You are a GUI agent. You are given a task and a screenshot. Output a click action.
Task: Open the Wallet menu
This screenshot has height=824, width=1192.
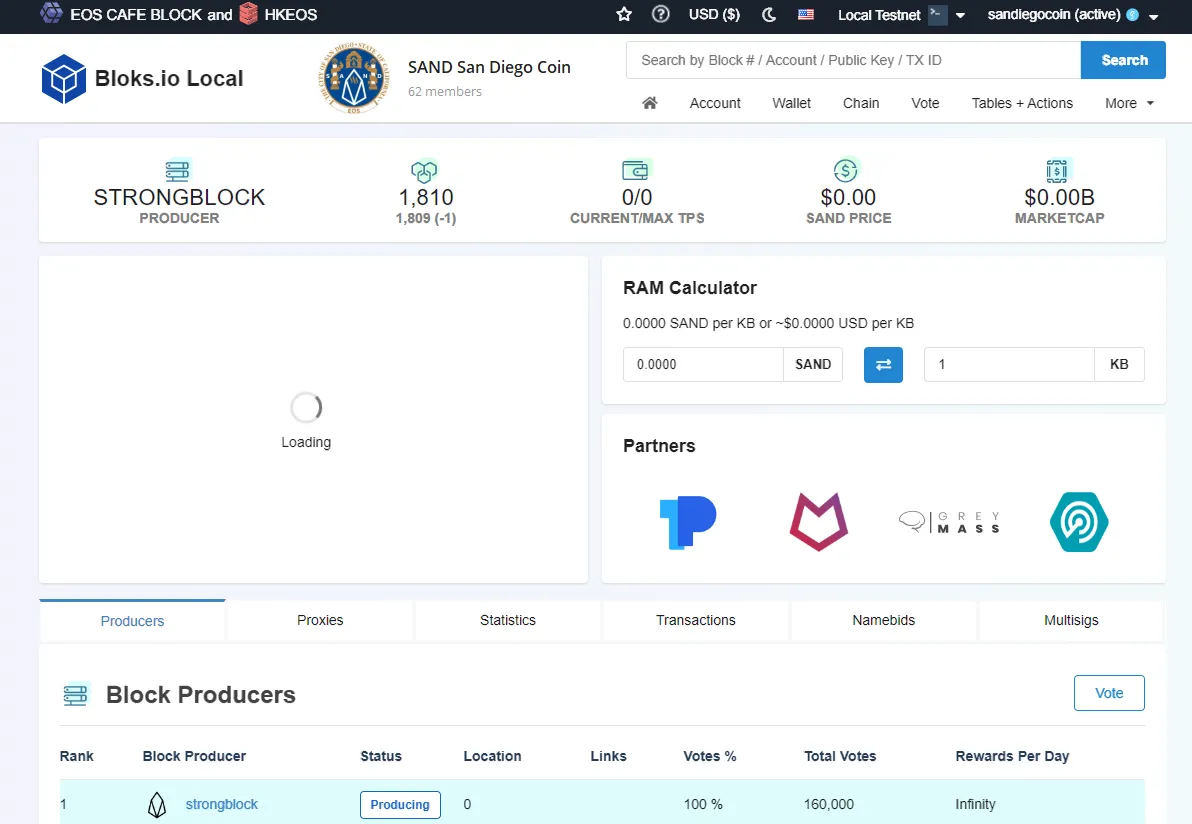[x=791, y=103]
